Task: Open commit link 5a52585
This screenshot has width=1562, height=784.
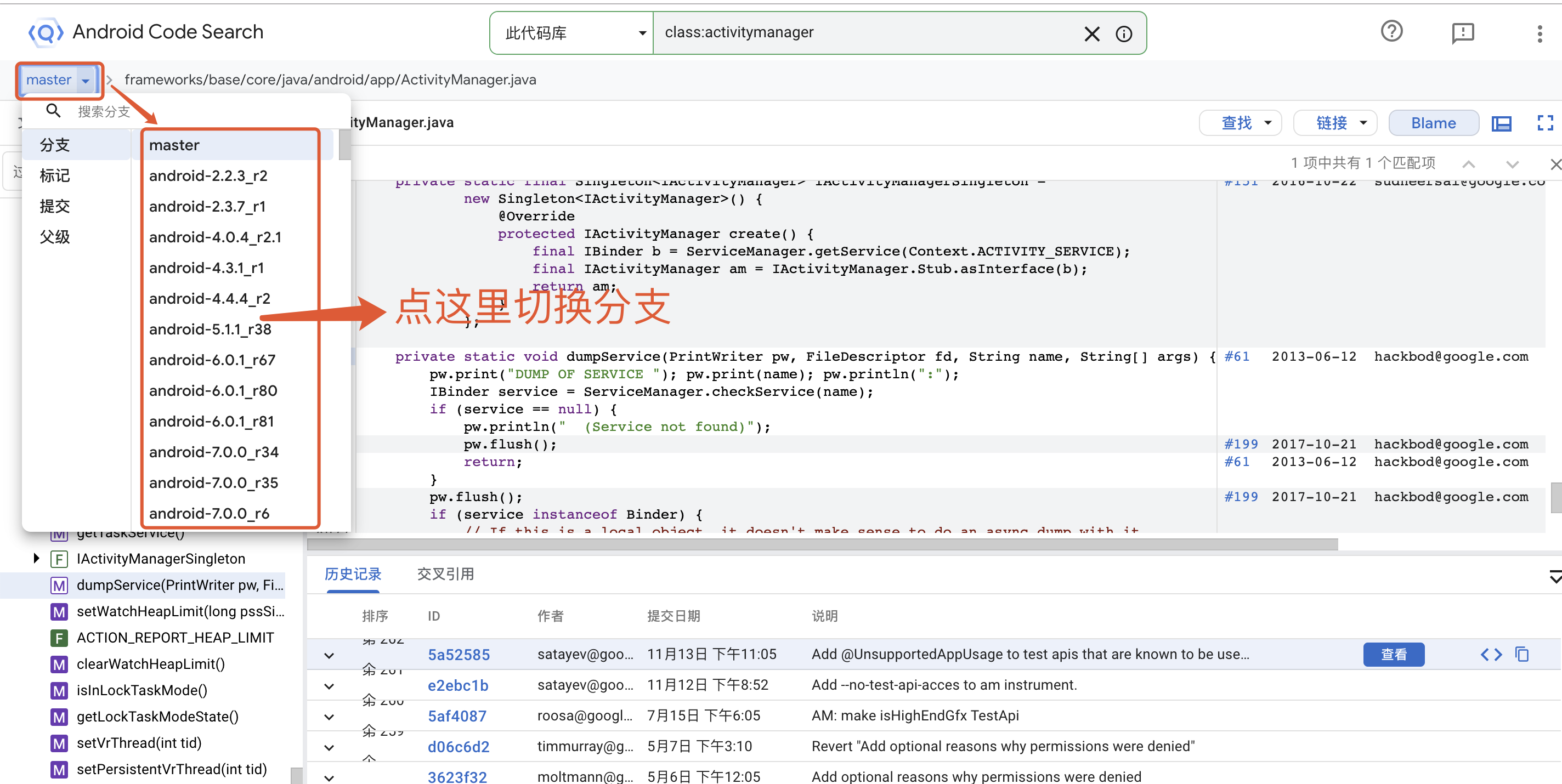Action: tap(459, 655)
